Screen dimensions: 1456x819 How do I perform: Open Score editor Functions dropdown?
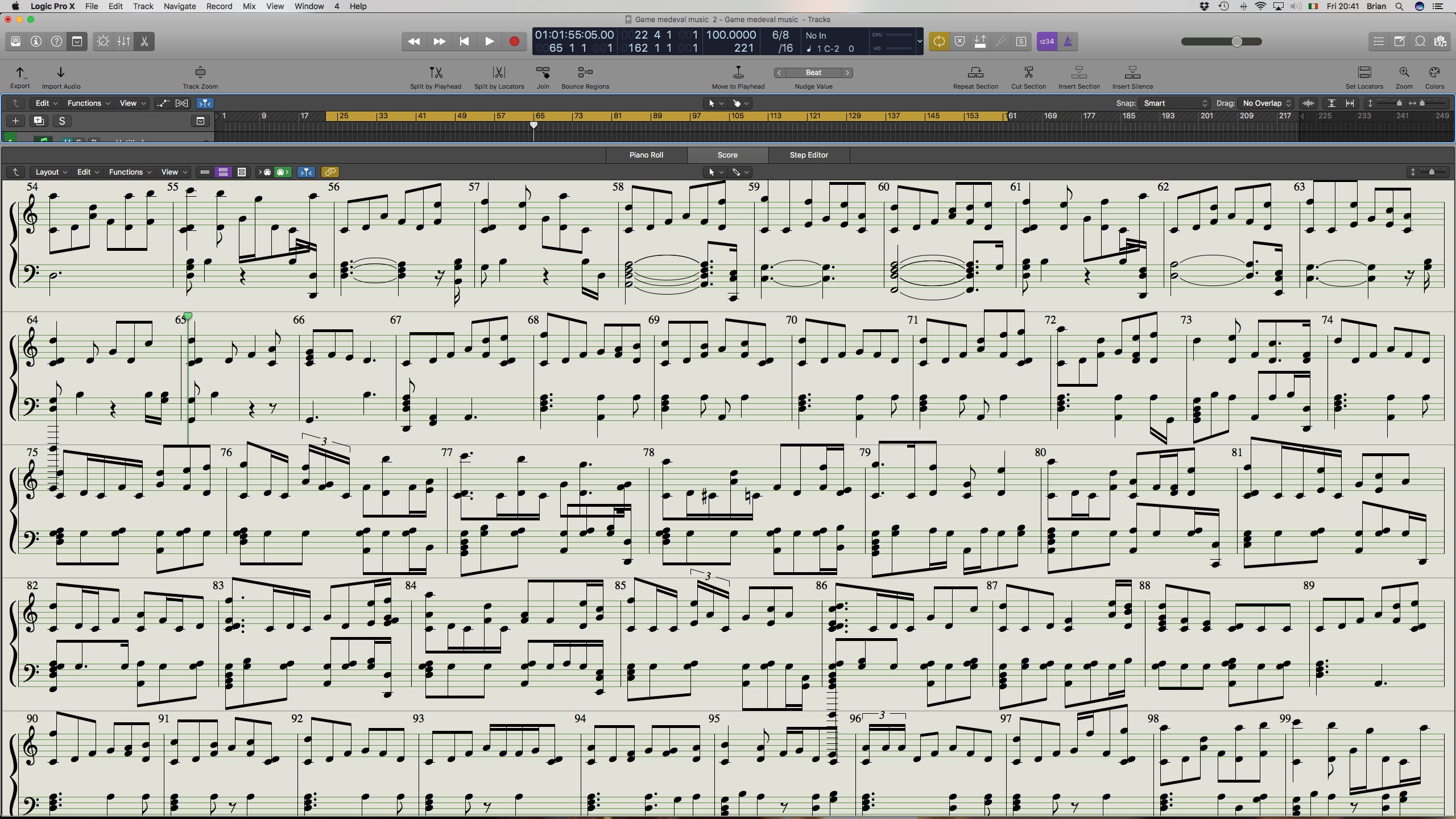[130, 172]
